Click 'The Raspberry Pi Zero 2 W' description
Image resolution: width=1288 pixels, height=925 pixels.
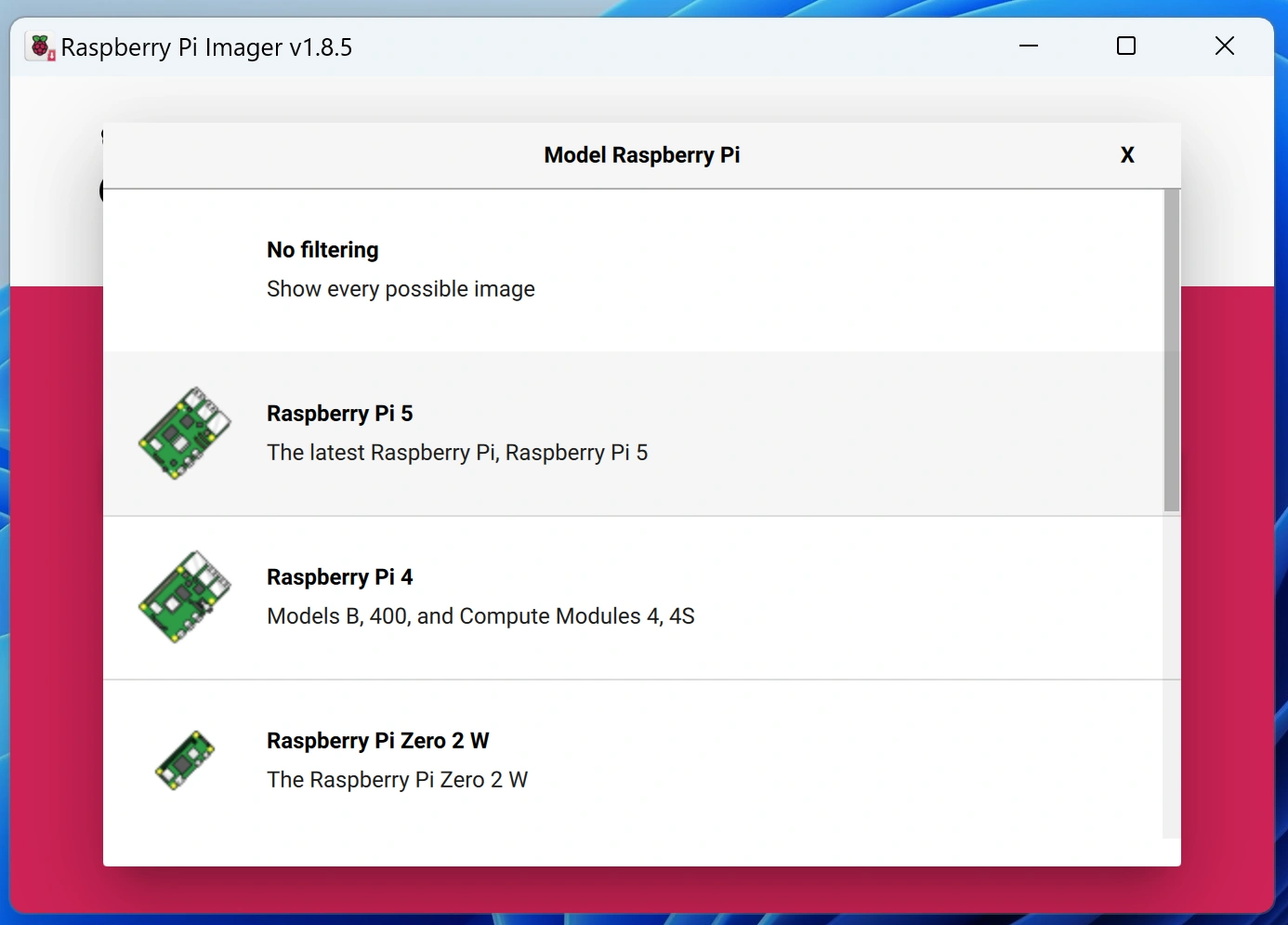coord(397,780)
